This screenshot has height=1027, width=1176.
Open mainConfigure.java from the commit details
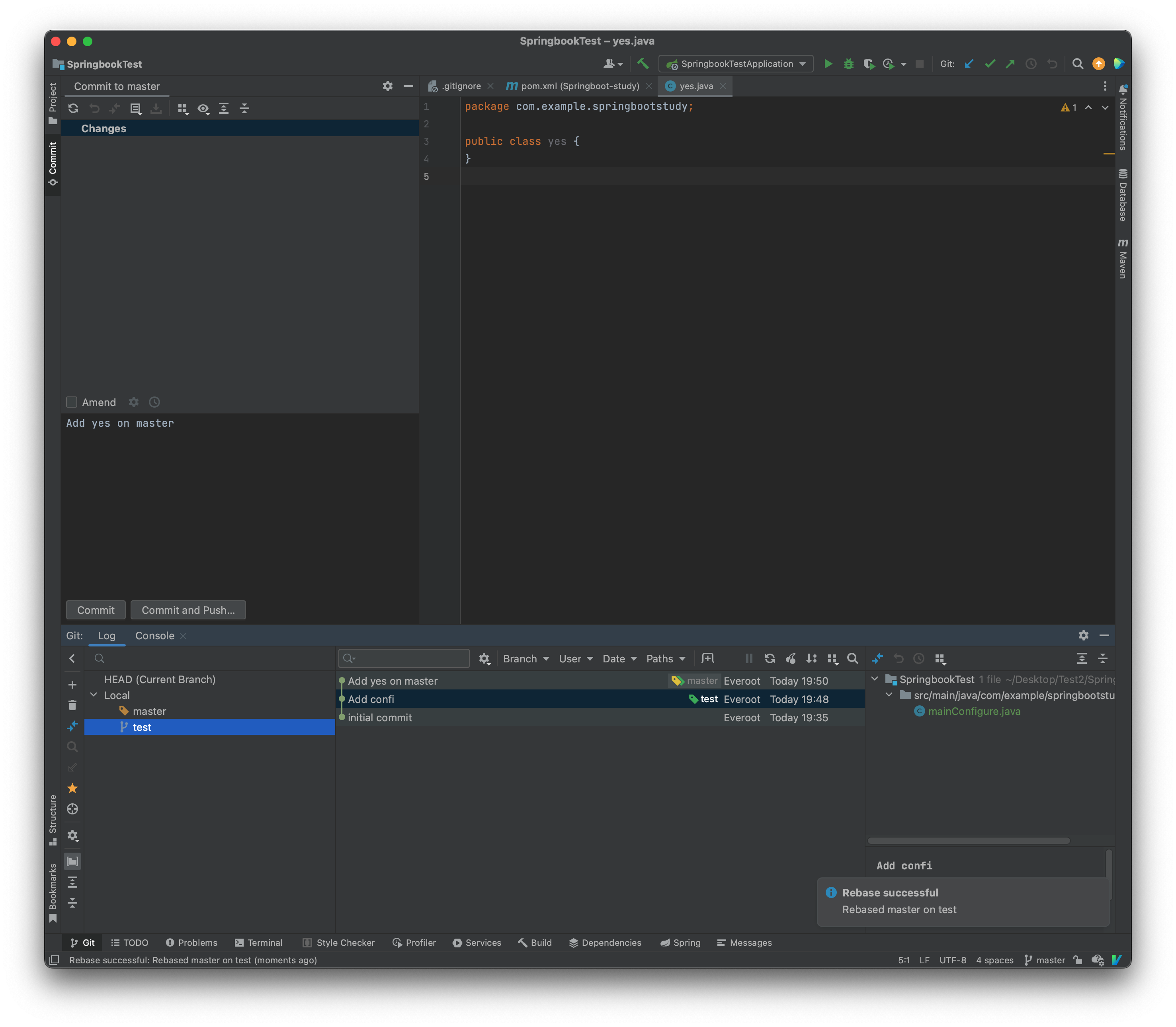point(974,711)
